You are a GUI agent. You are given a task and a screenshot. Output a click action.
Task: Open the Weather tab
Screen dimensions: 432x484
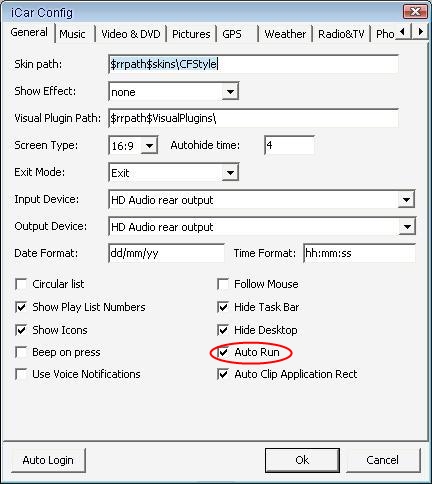285,34
